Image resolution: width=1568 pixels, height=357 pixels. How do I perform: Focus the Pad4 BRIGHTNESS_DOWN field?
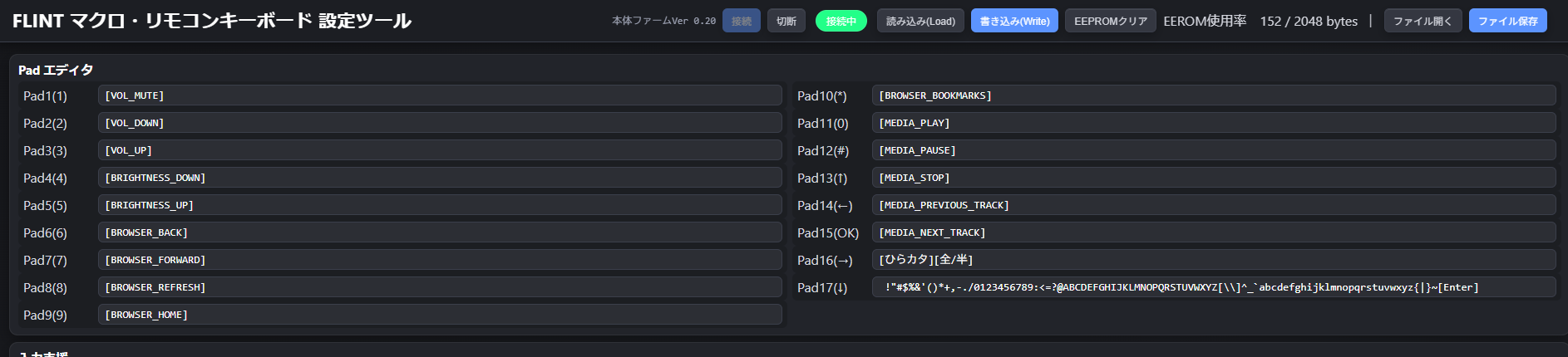[440, 178]
